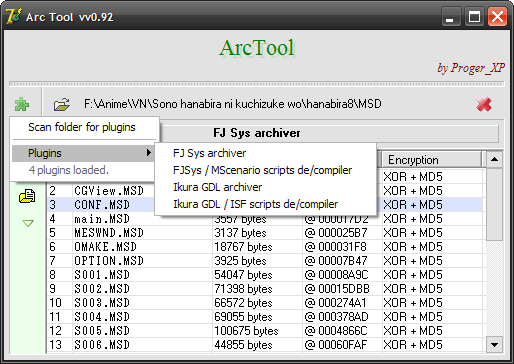
Task: Click the folder path text field
Action: click(233, 104)
